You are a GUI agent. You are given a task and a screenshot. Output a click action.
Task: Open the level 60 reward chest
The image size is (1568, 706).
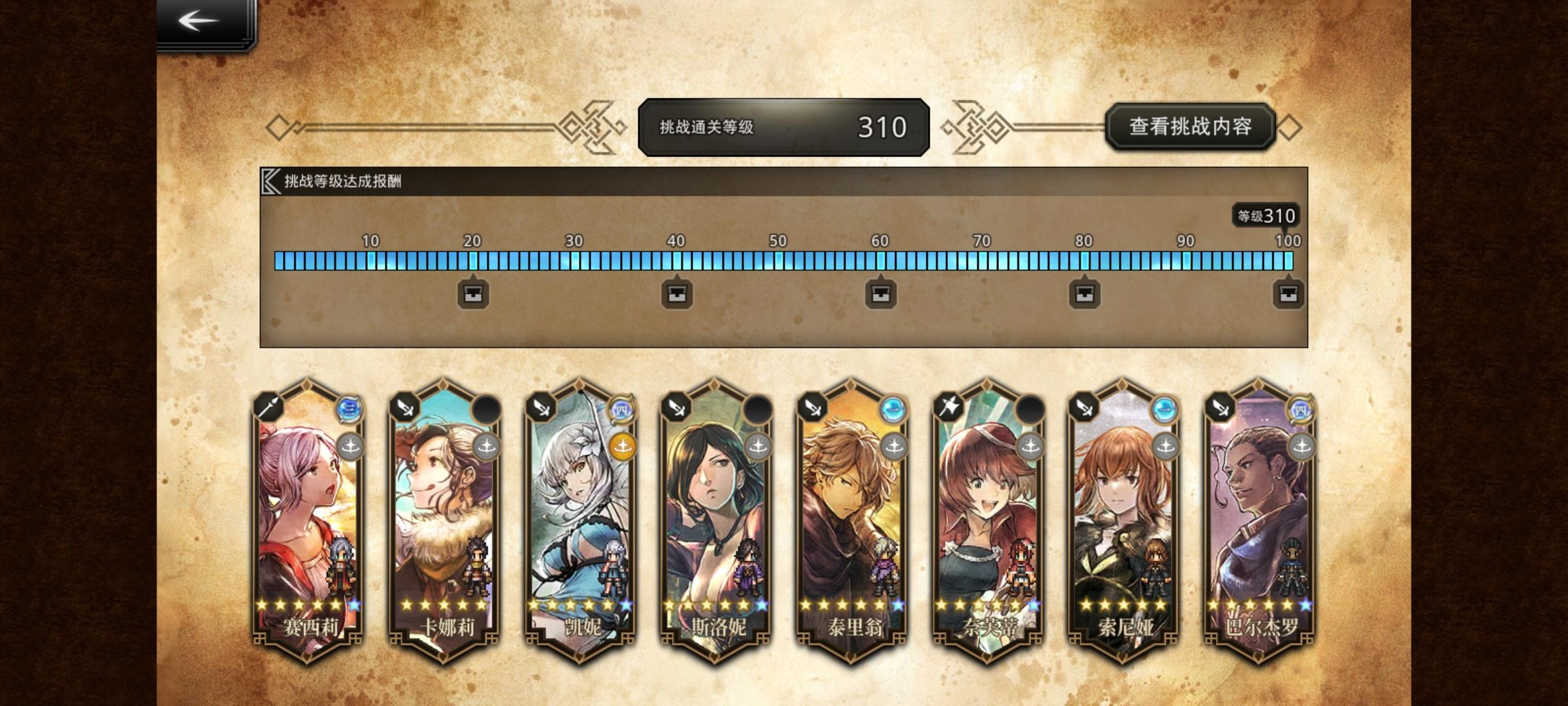[x=881, y=294]
